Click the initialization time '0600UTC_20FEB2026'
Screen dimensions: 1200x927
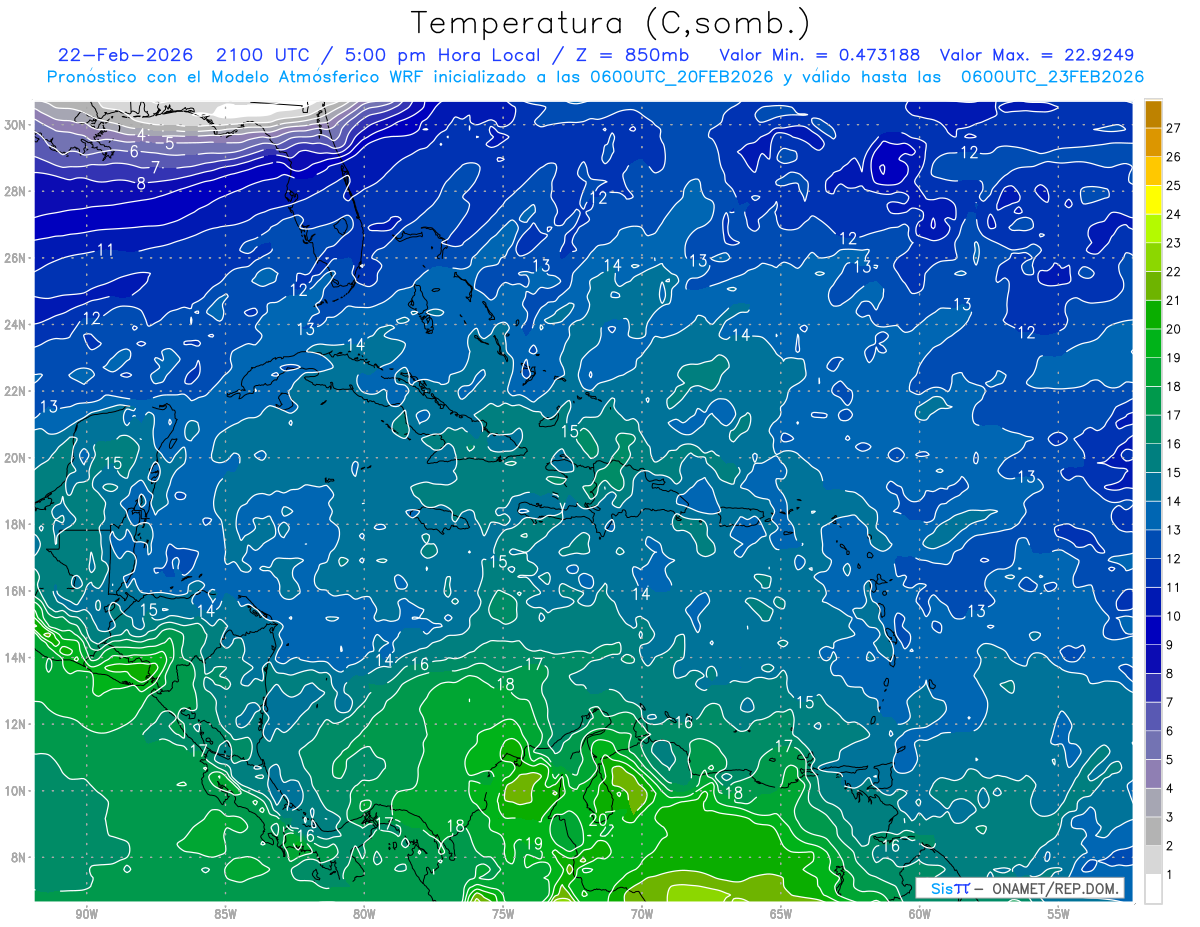(x=681, y=77)
